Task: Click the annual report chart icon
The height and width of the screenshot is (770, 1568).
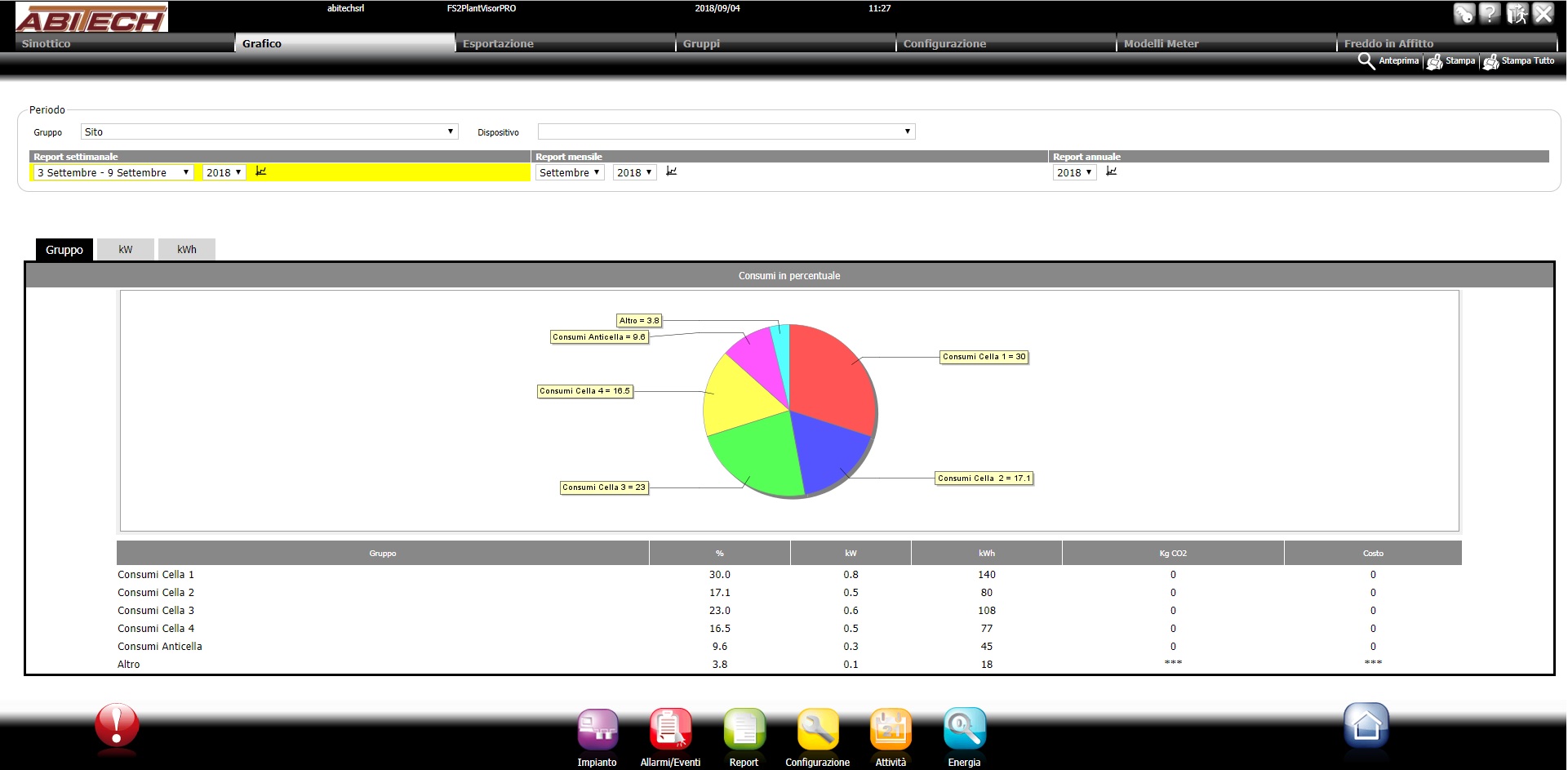Action: point(1111,171)
